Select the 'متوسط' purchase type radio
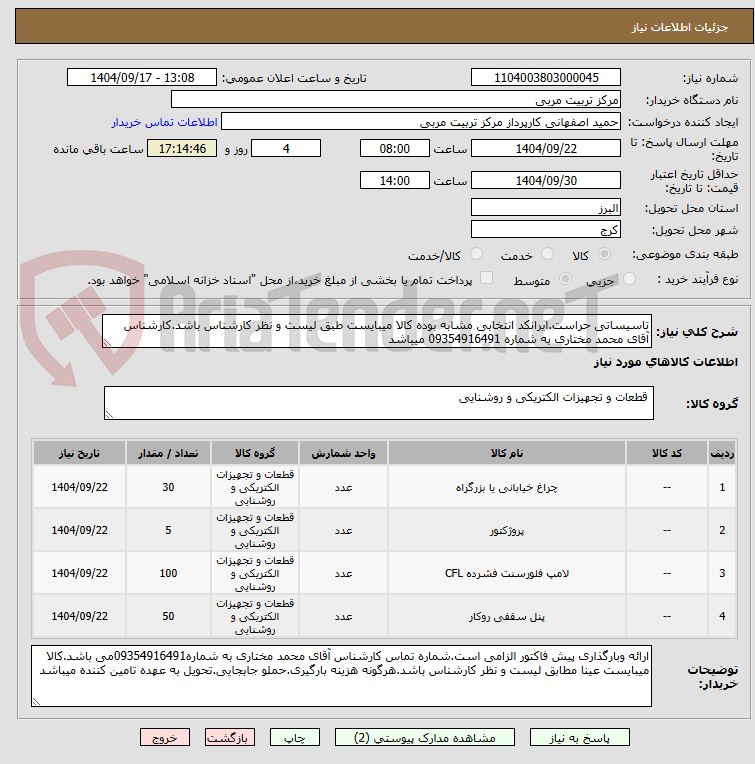The width and height of the screenshot is (755, 764). tap(565, 279)
